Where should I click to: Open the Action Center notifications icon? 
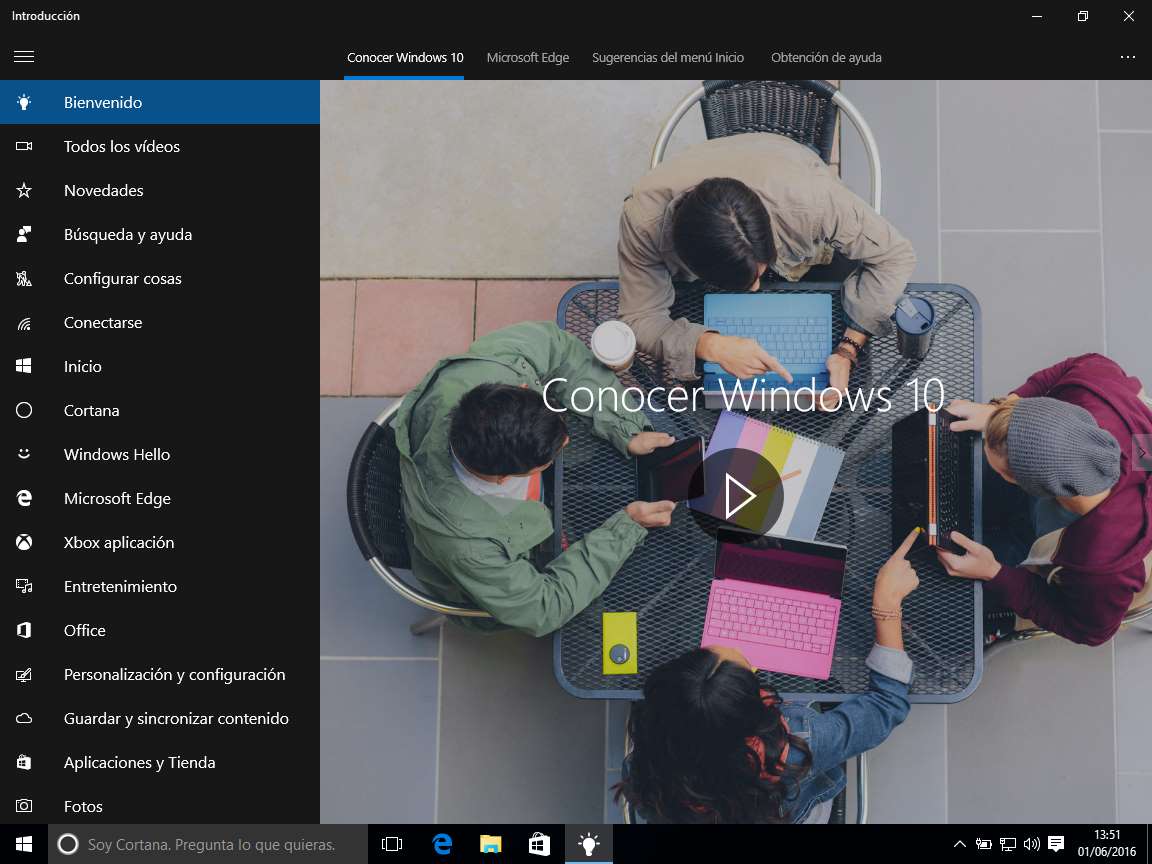coord(1056,844)
